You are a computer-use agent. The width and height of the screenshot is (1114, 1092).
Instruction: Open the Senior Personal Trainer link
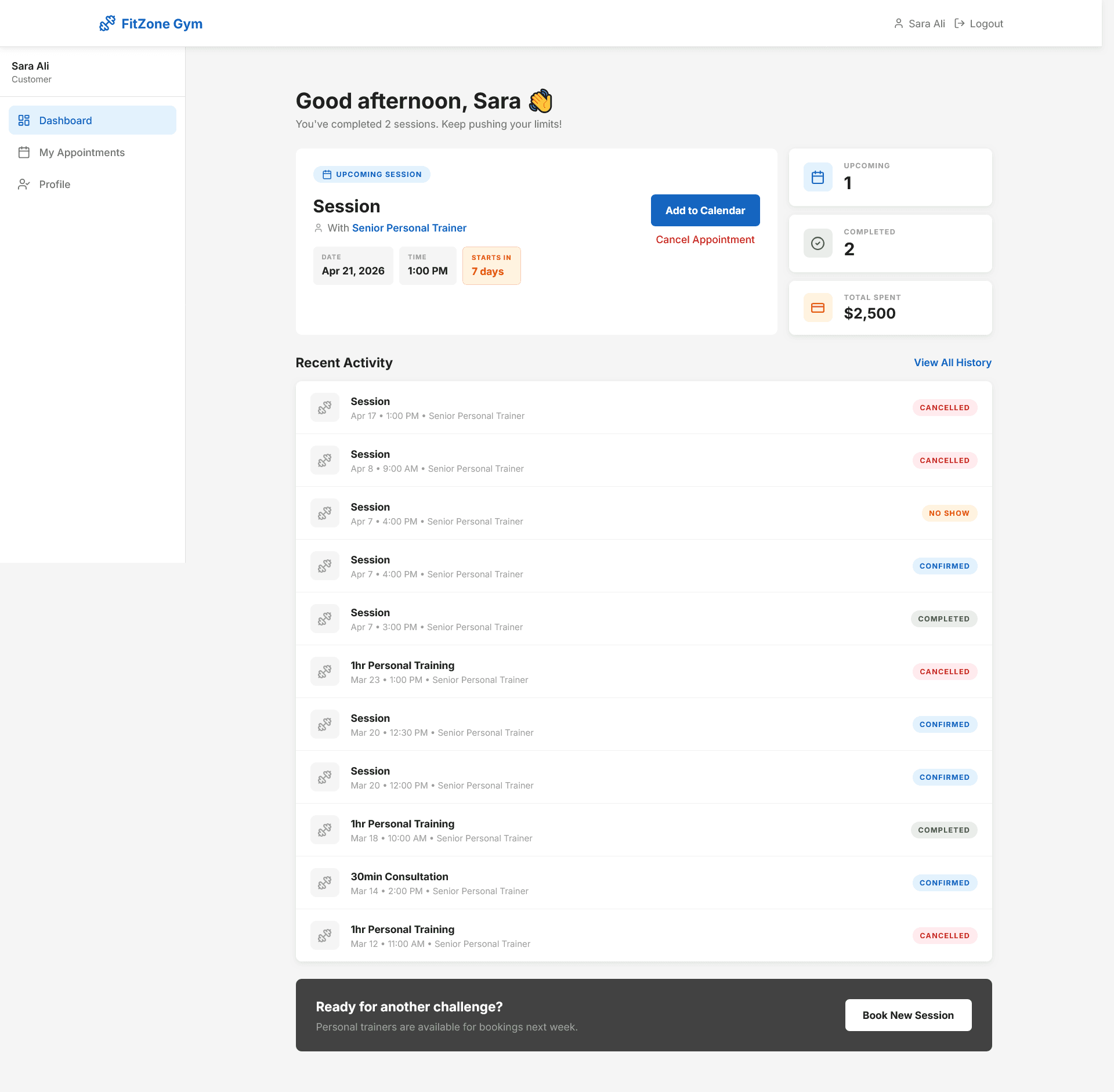(x=409, y=228)
